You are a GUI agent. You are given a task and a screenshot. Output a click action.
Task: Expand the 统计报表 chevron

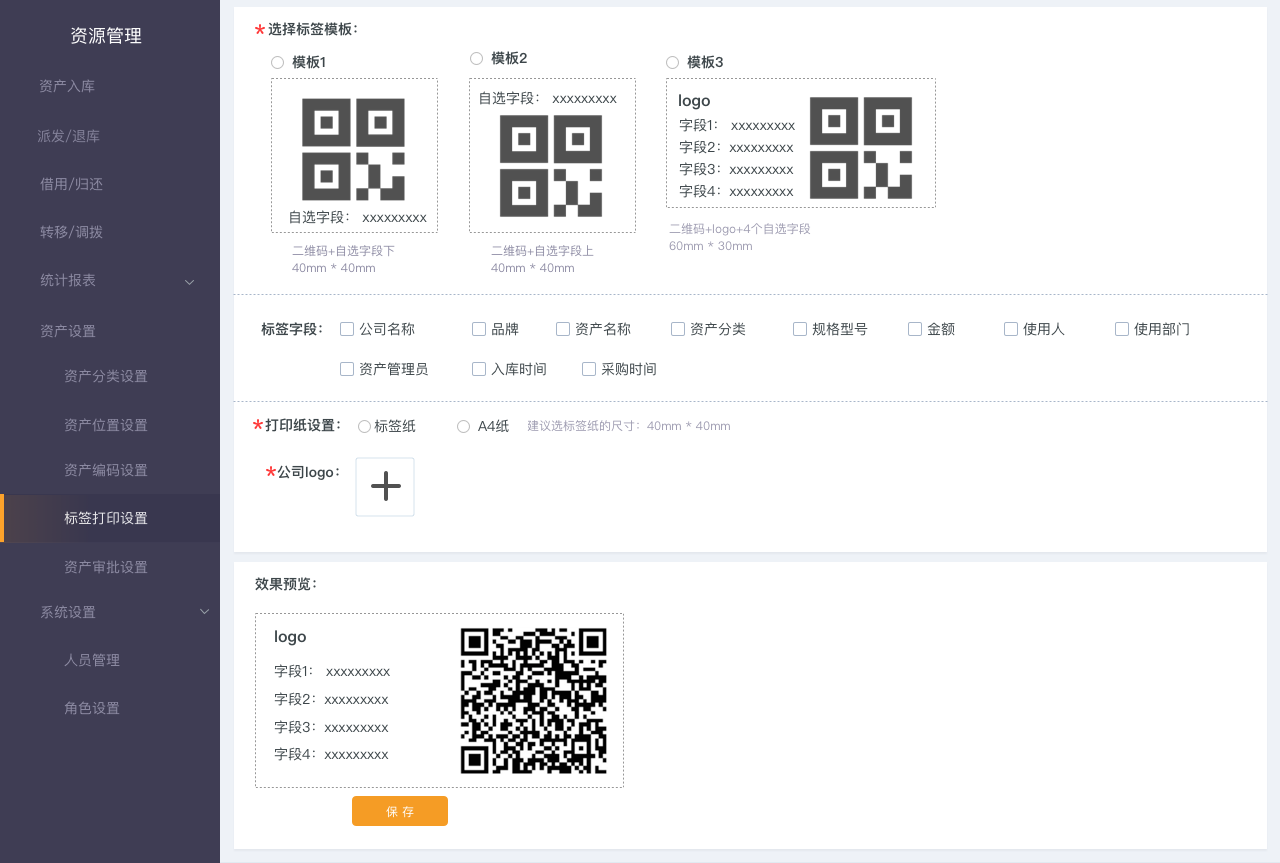pos(190,282)
